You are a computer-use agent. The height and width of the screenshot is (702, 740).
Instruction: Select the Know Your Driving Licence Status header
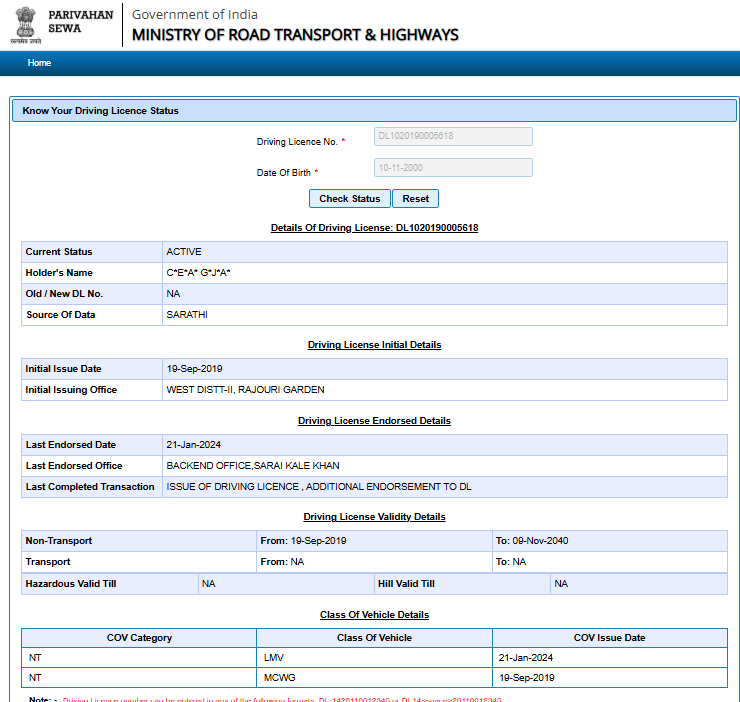pos(101,111)
